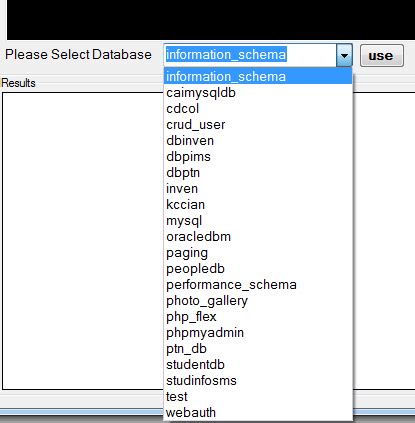Select 'webauth' database option
Image resolution: width=415 pixels, height=423 pixels.
258,413
